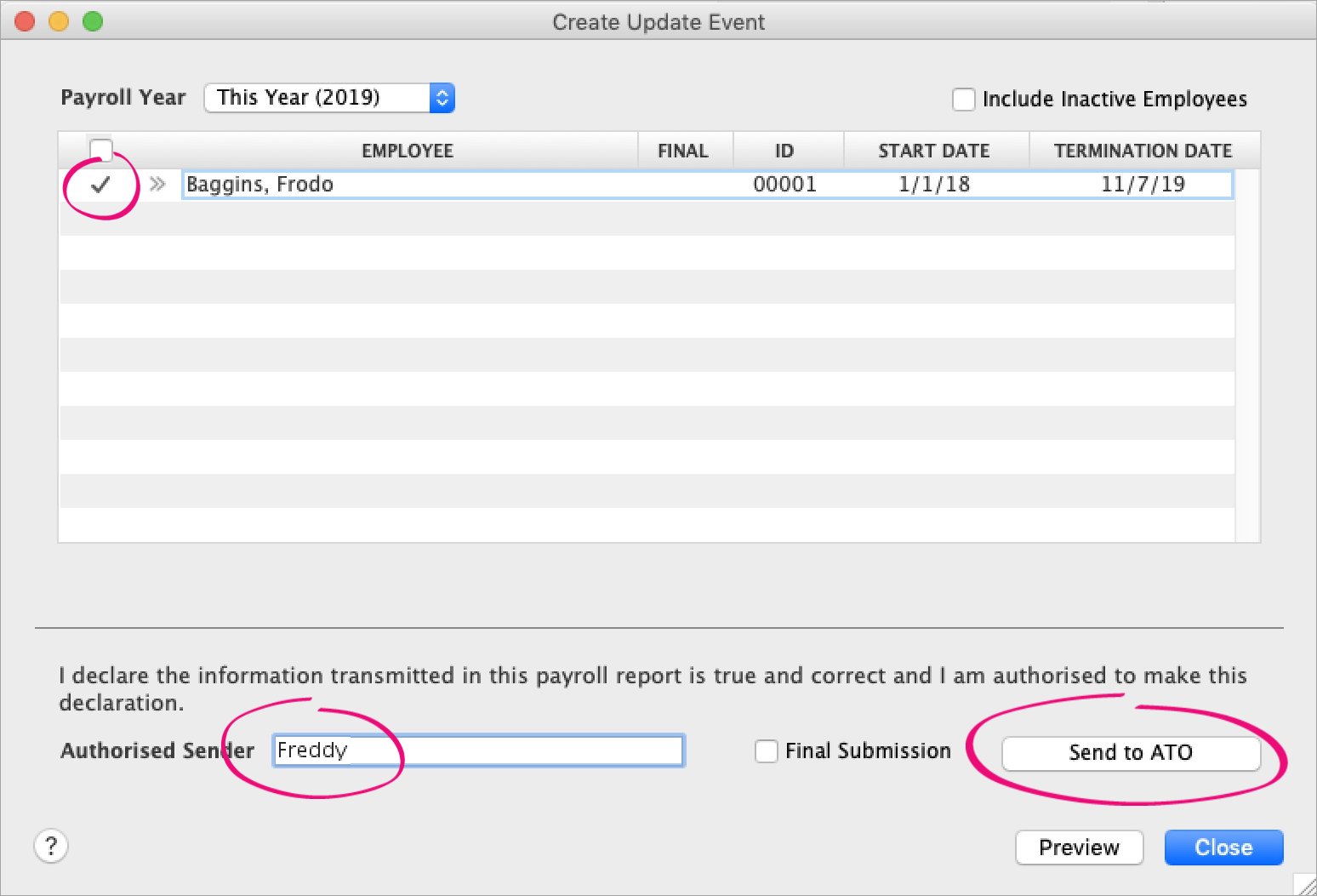Sort by TERMINATION DATE column header

[x=1142, y=151]
